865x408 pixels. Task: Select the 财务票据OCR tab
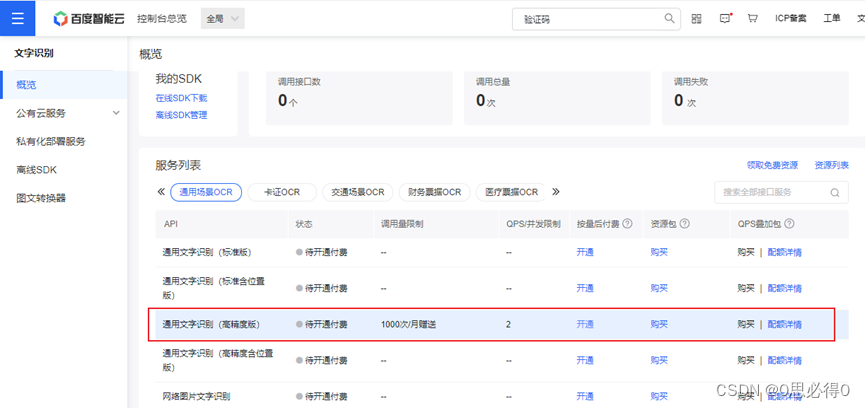tap(434, 192)
